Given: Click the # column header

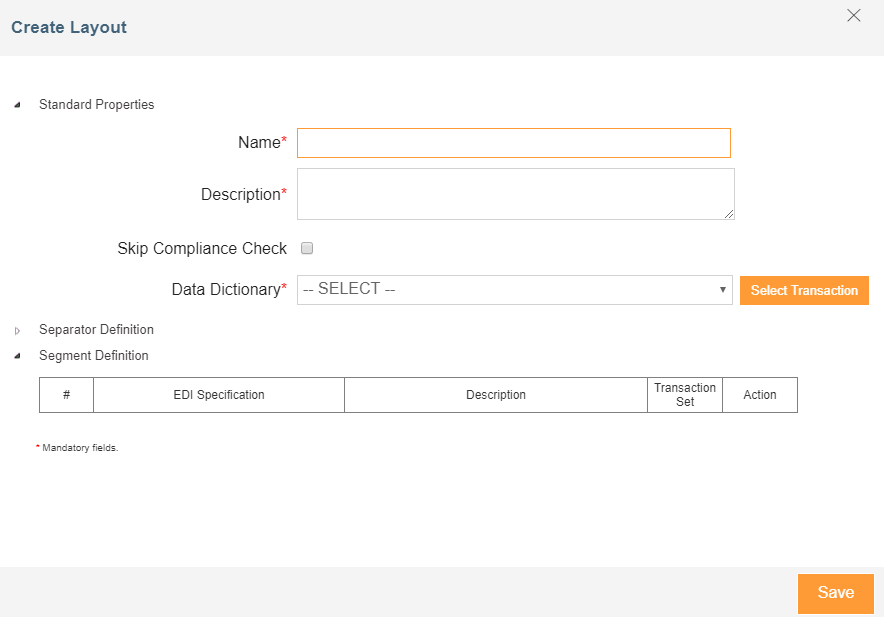Looking at the screenshot, I should click(67, 395).
